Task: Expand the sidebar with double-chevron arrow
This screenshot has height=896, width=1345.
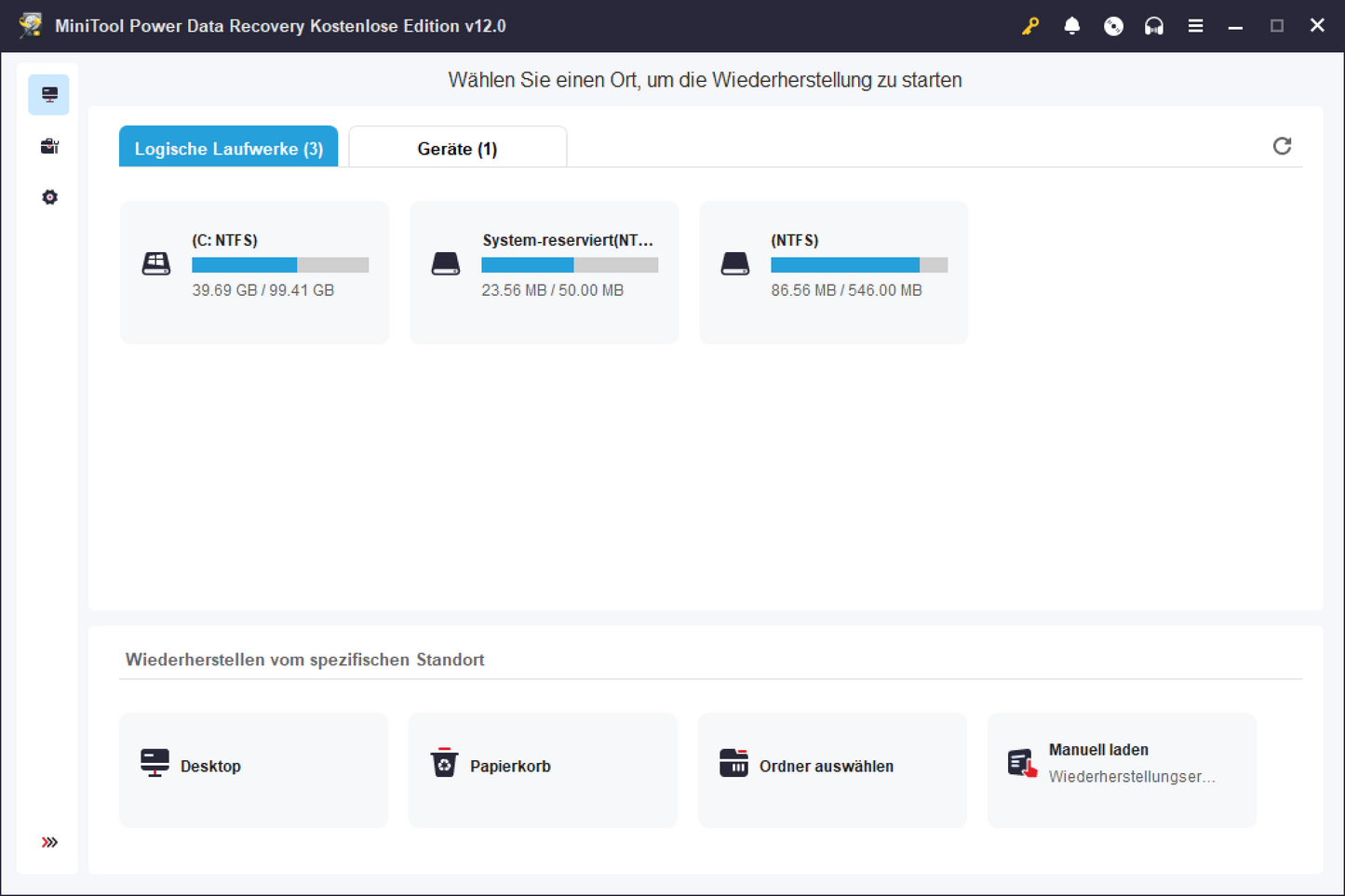Action: [49, 842]
